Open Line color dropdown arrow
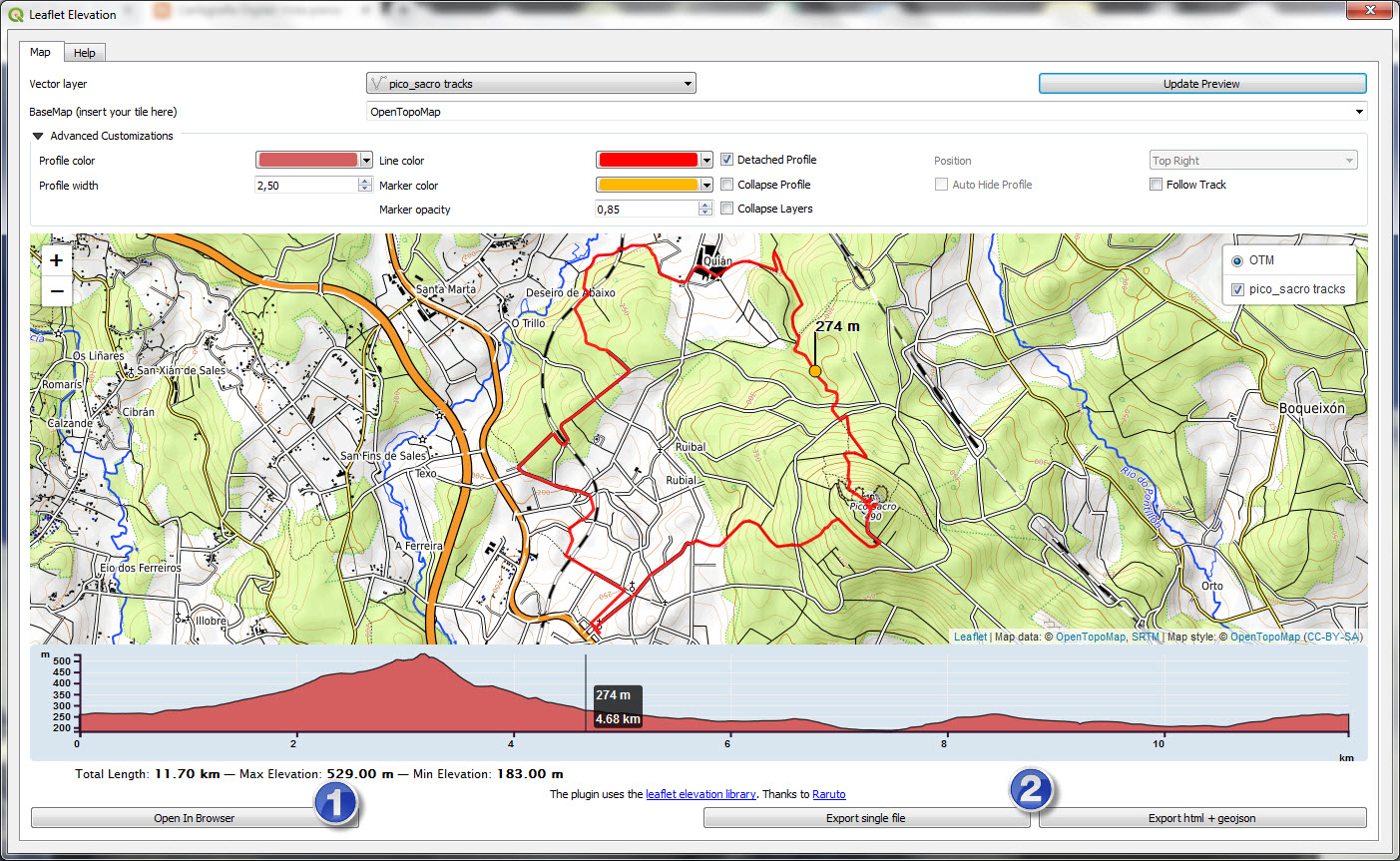Screen dimensions: 1400x861 [706, 161]
